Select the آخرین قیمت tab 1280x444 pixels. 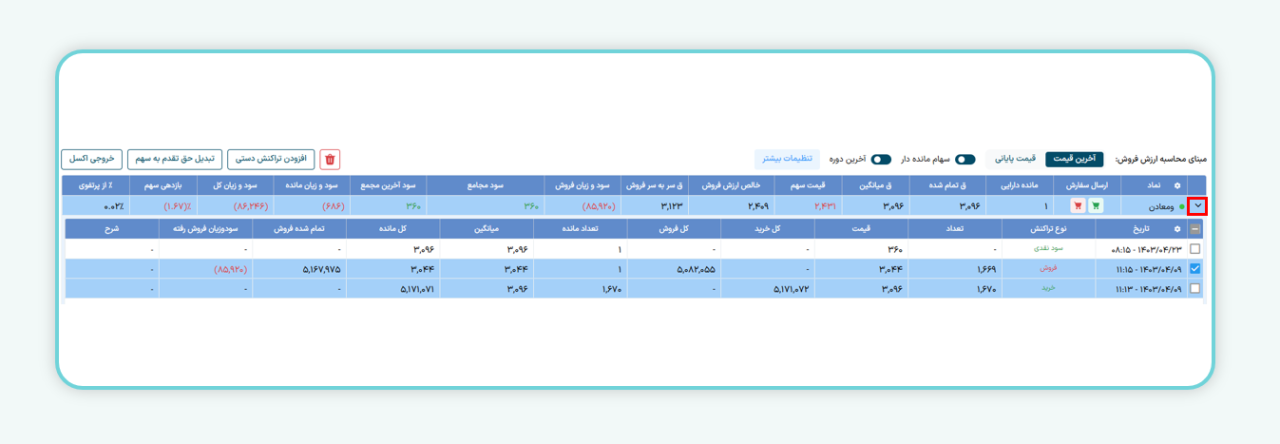(1074, 159)
